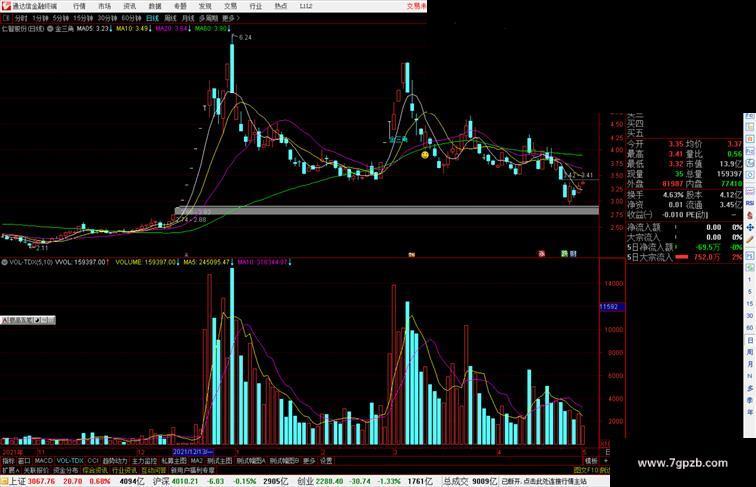The image size is (756, 487).
Task: Open the 多周期 multi-period view
Action: tap(209, 18)
